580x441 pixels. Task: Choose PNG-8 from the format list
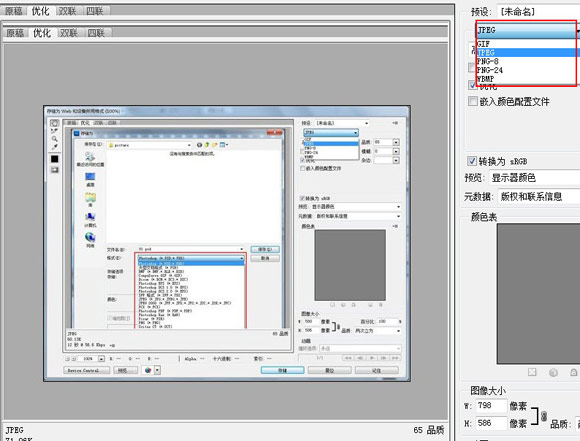[x=526, y=61]
